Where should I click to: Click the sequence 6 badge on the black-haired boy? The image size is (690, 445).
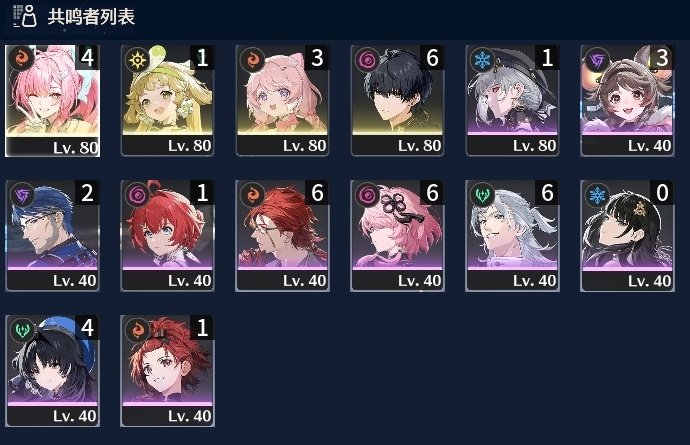(432, 58)
